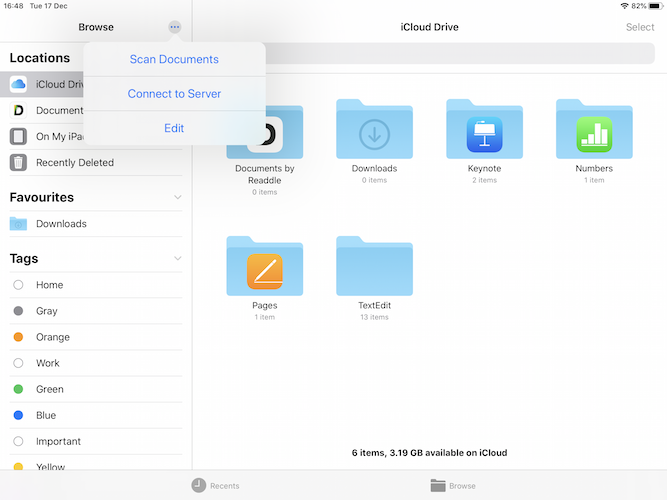Tap the TextEdit '13 items' caption
Image resolution: width=667 pixels, height=500 pixels.
coord(374,317)
